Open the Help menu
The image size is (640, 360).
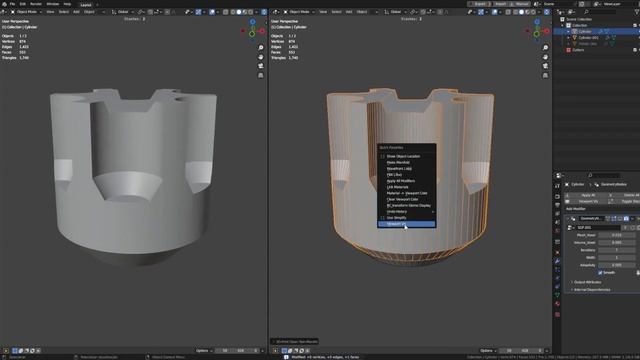click(67, 4)
